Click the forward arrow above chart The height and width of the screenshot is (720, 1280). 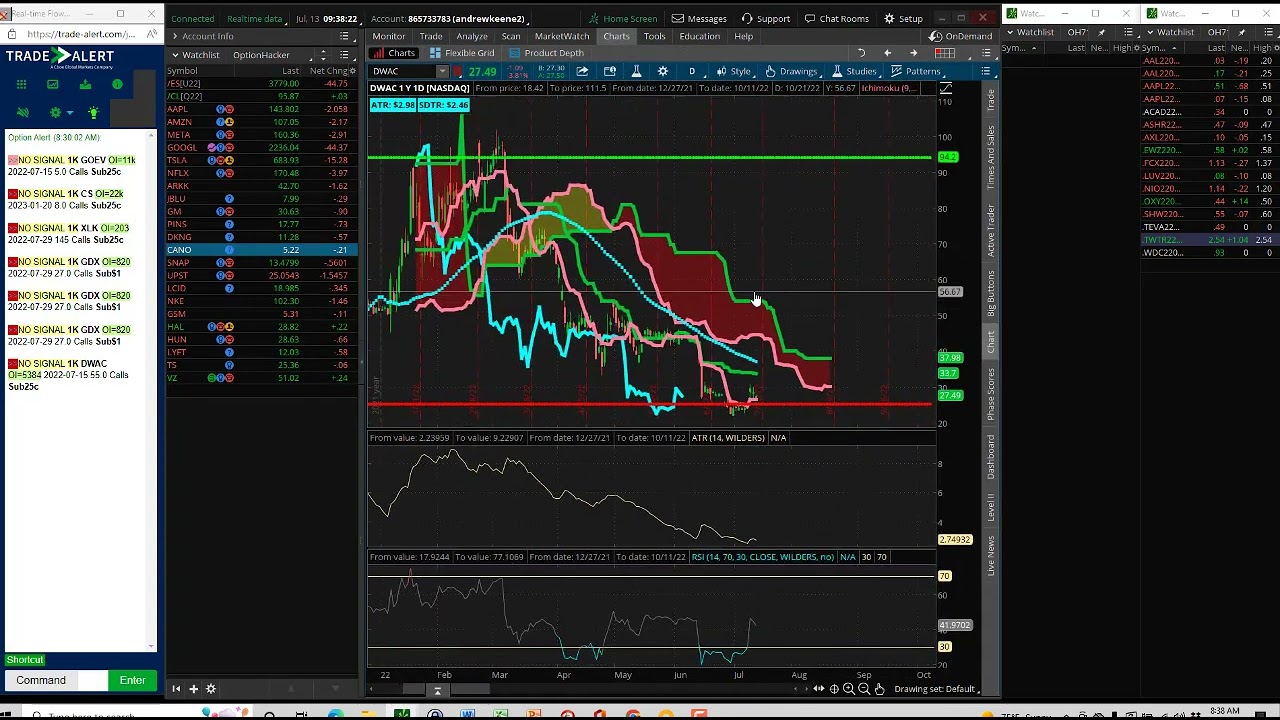coord(913,53)
